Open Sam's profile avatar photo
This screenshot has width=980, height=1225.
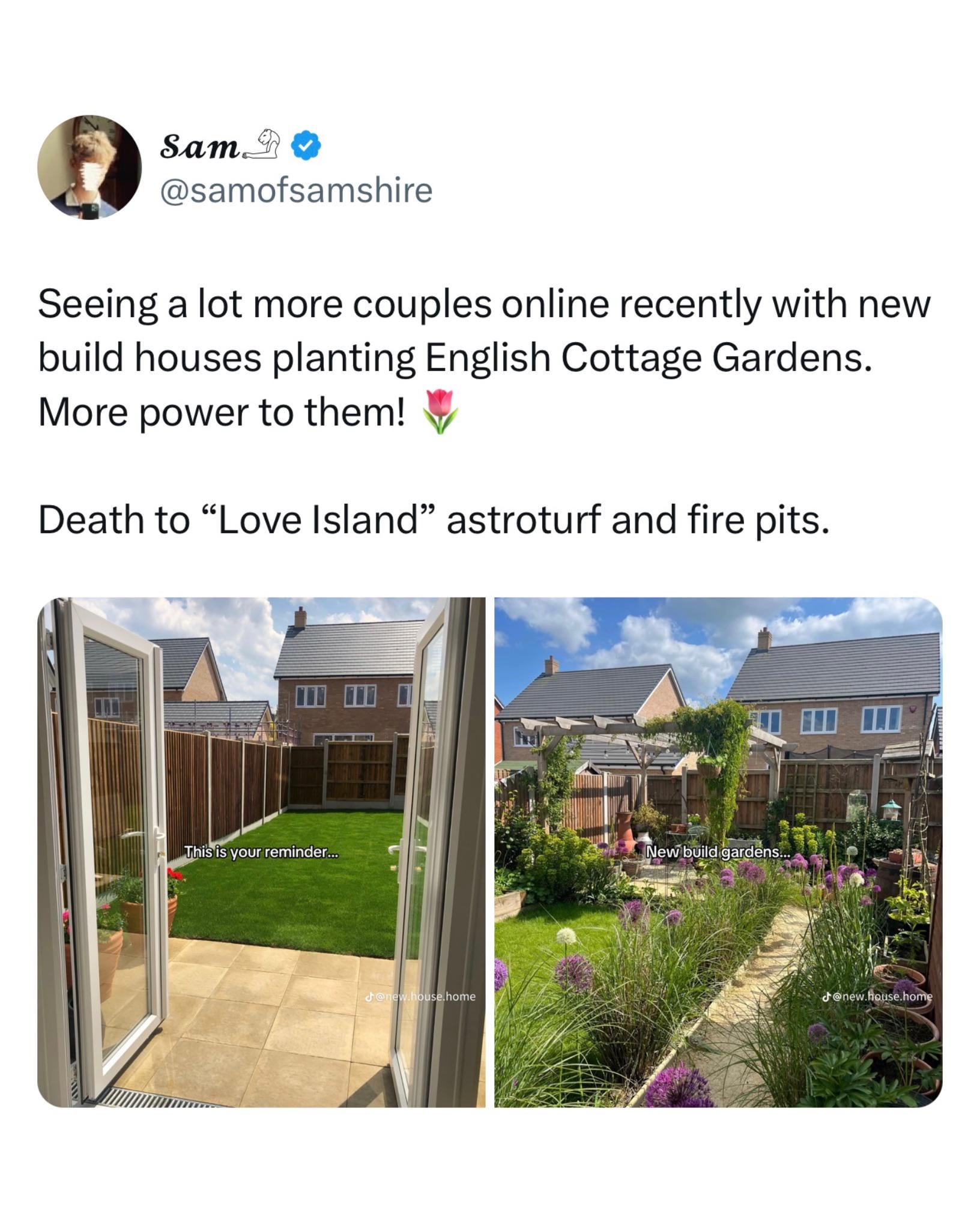[89, 168]
